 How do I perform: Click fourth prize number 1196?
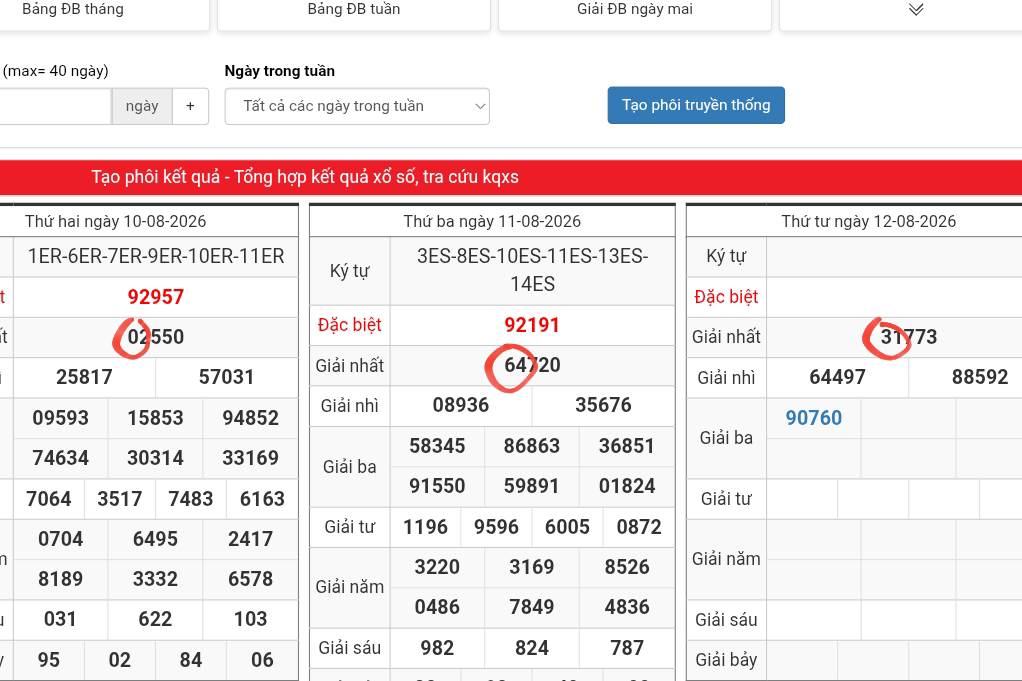(x=425, y=527)
